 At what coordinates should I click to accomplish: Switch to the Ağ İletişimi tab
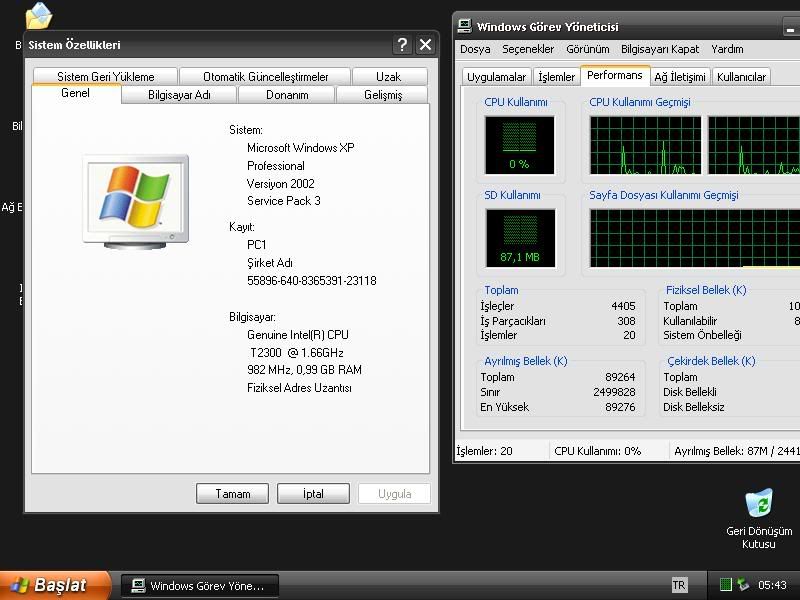click(680, 77)
